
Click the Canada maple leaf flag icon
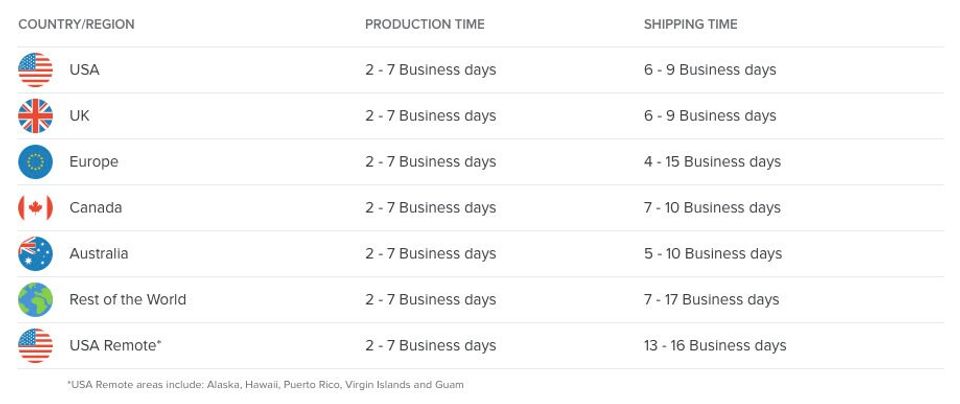[x=35, y=208]
